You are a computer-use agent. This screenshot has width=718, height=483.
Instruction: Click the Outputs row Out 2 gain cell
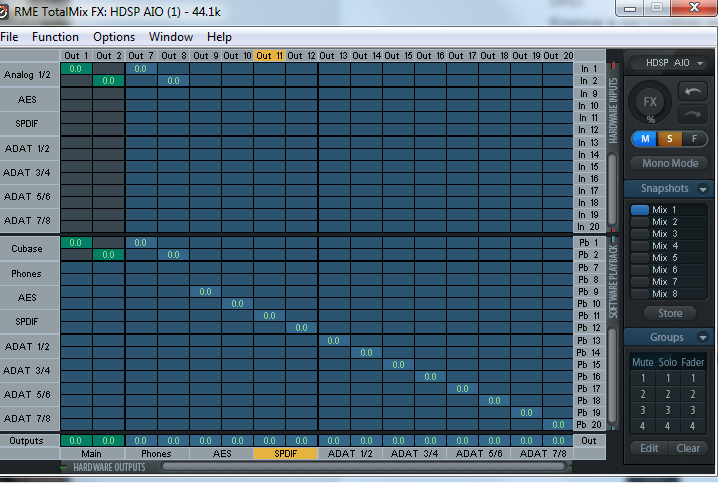[109, 440]
